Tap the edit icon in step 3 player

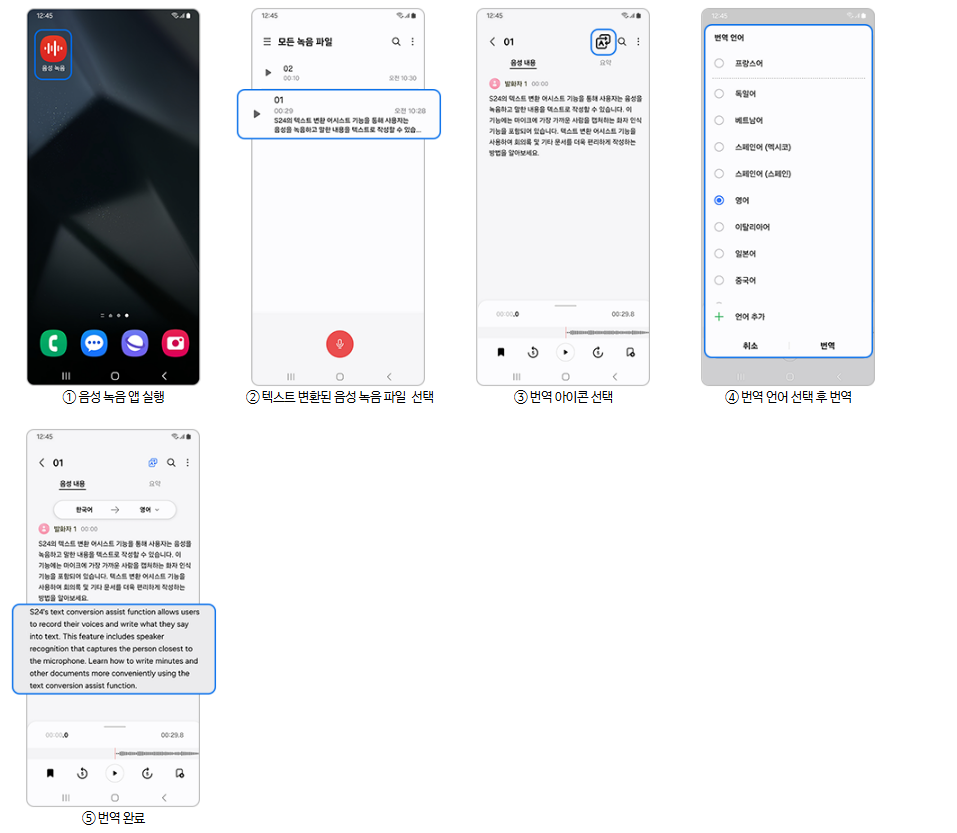(630, 352)
